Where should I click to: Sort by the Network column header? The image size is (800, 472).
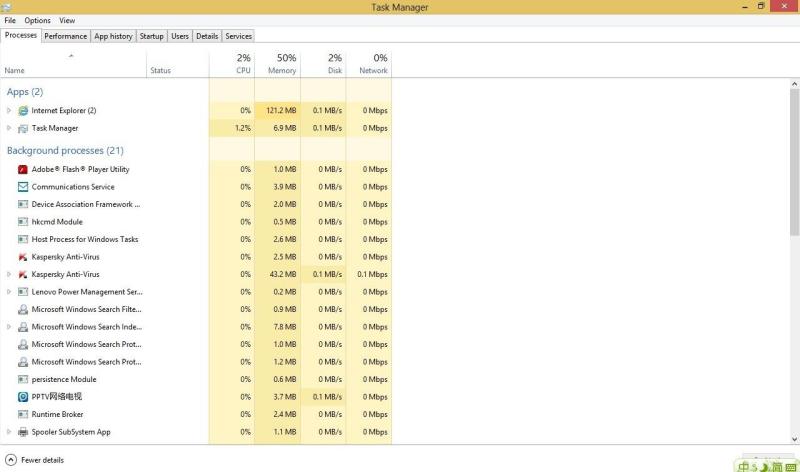click(x=369, y=63)
